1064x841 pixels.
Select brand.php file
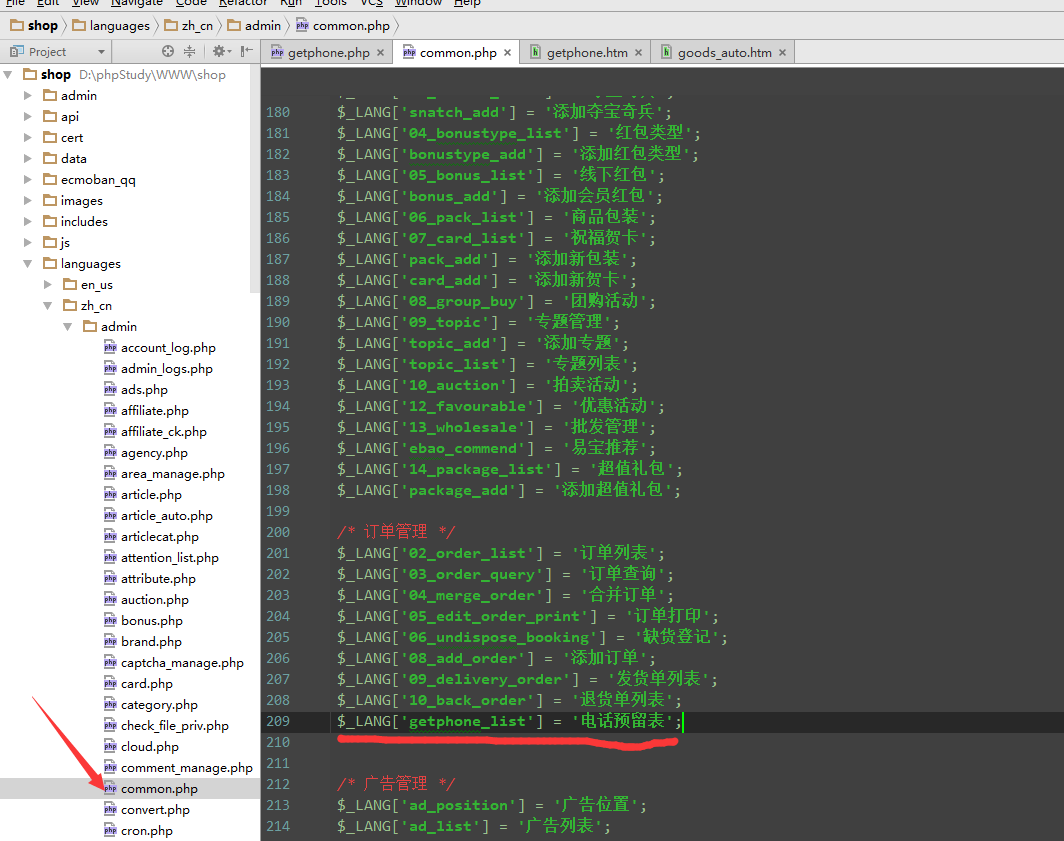(x=151, y=642)
